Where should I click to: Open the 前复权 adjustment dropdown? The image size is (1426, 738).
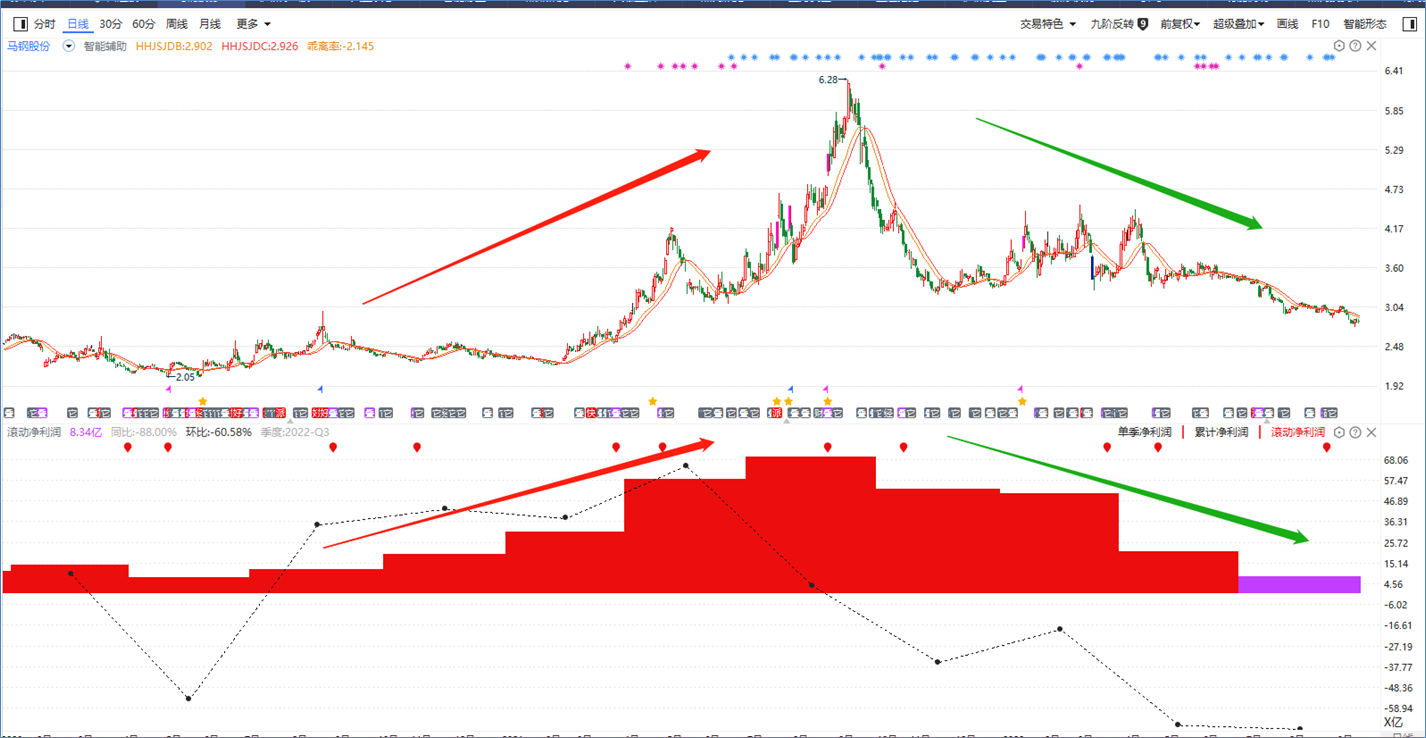(1180, 24)
